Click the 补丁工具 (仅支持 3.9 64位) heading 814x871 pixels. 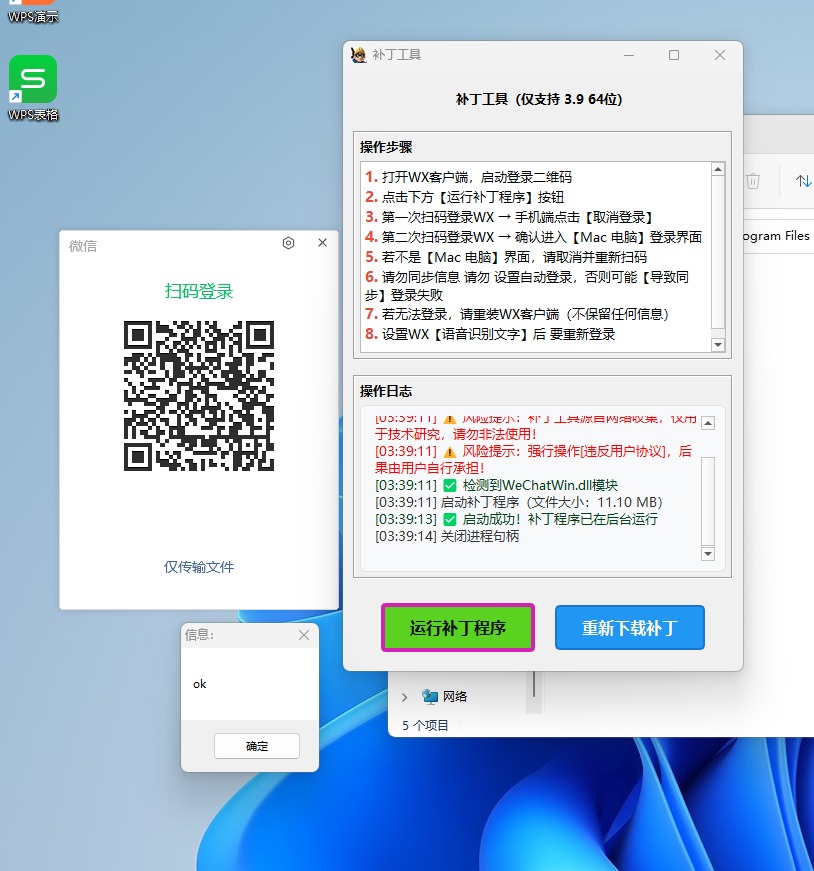539,99
